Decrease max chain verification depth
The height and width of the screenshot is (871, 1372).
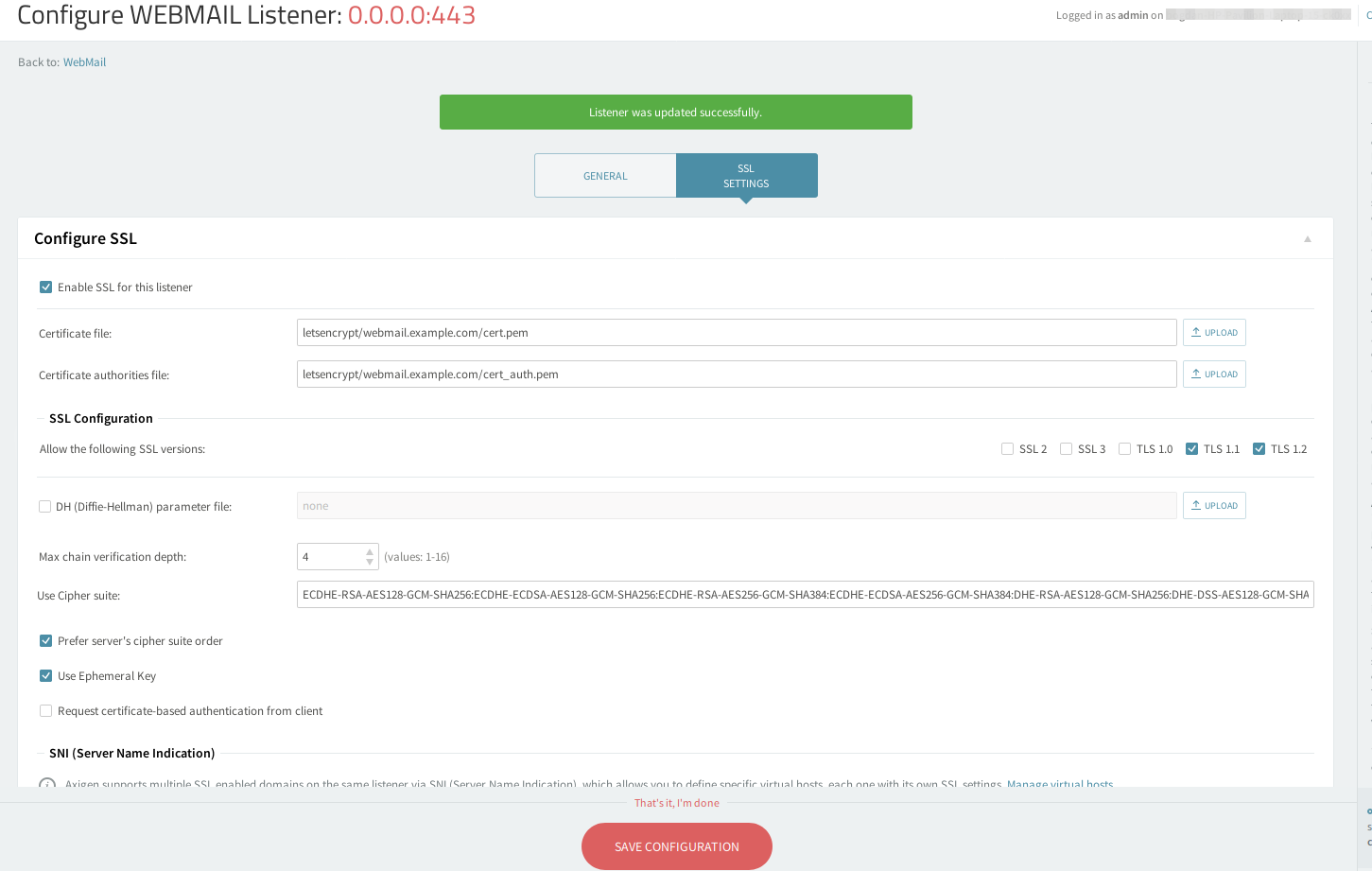point(370,563)
